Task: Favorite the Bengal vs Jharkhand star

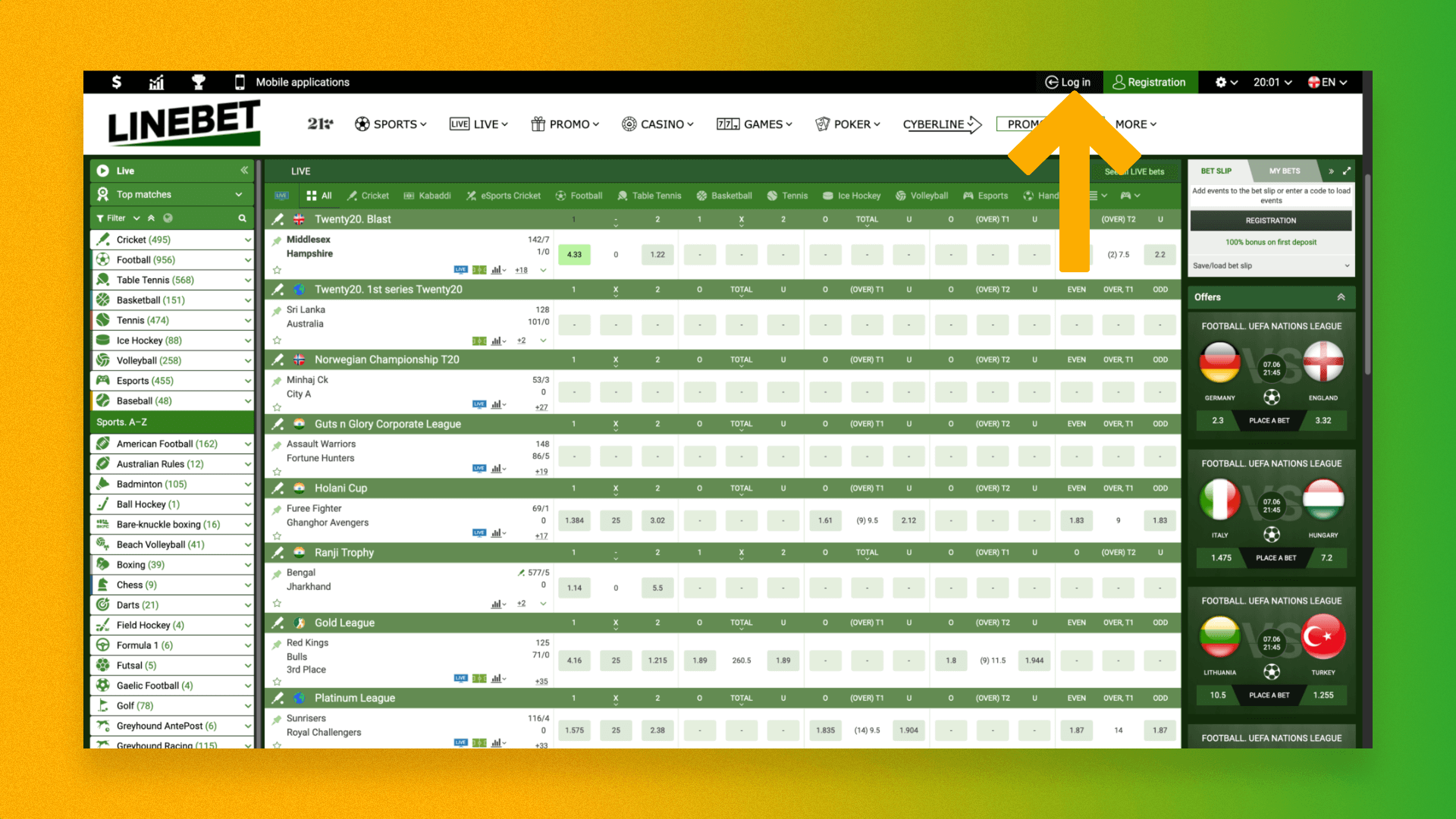Action: coord(277,604)
